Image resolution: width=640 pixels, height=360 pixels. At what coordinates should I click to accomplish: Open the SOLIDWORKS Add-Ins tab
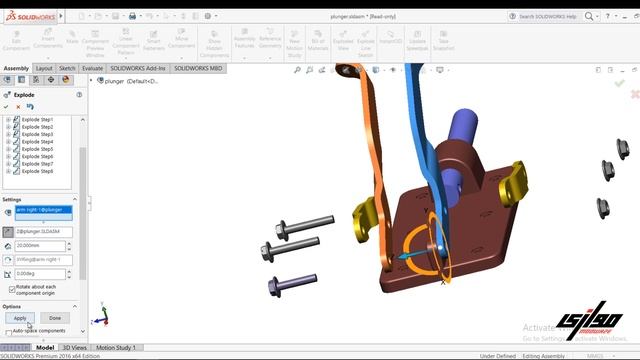tap(138, 68)
